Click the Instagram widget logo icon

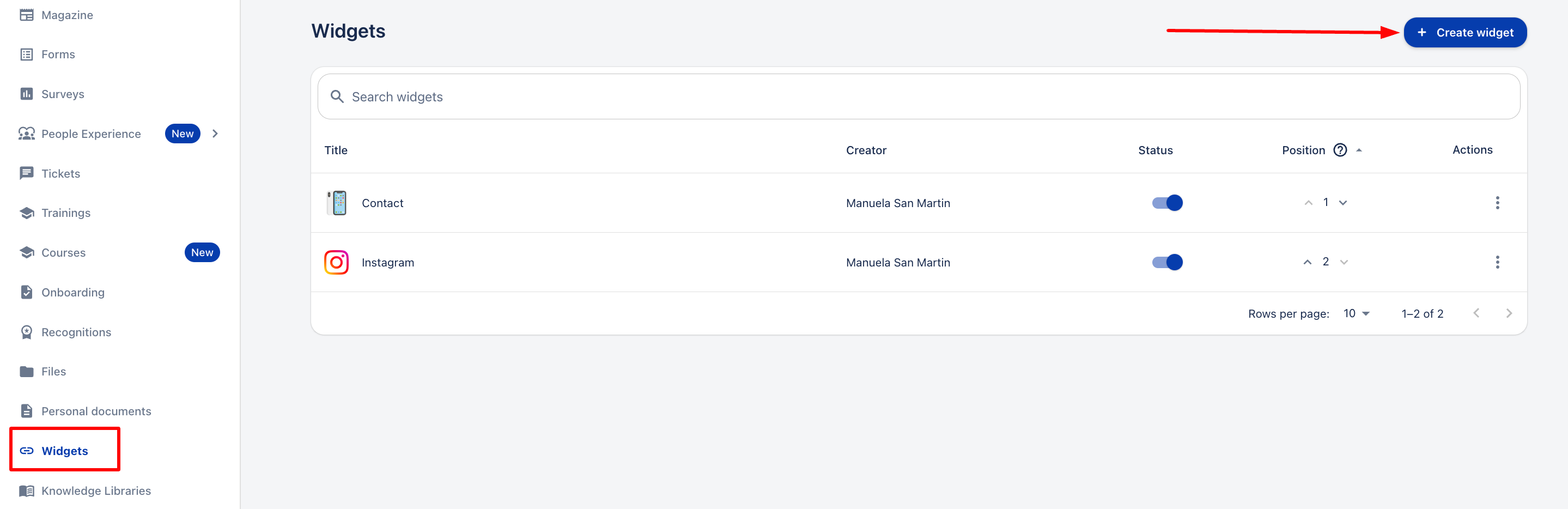coord(336,263)
